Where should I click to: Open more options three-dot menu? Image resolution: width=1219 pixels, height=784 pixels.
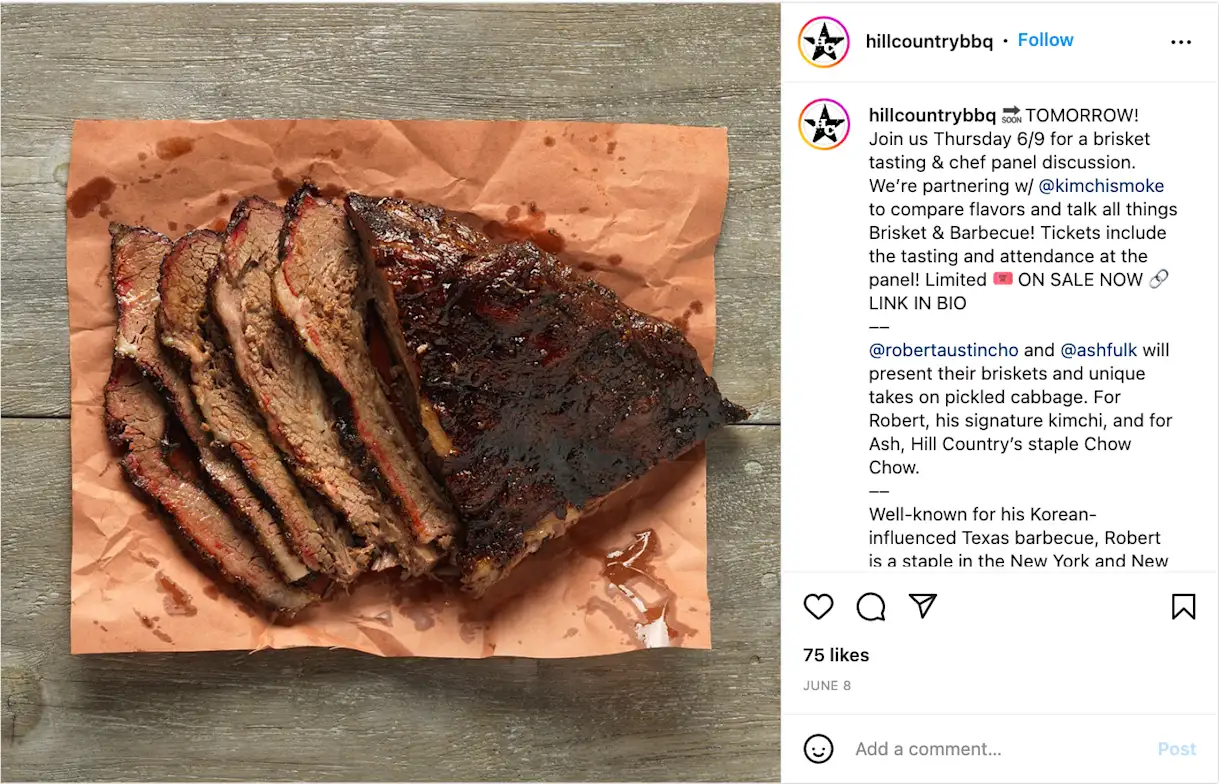click(x=1181, y=42)
